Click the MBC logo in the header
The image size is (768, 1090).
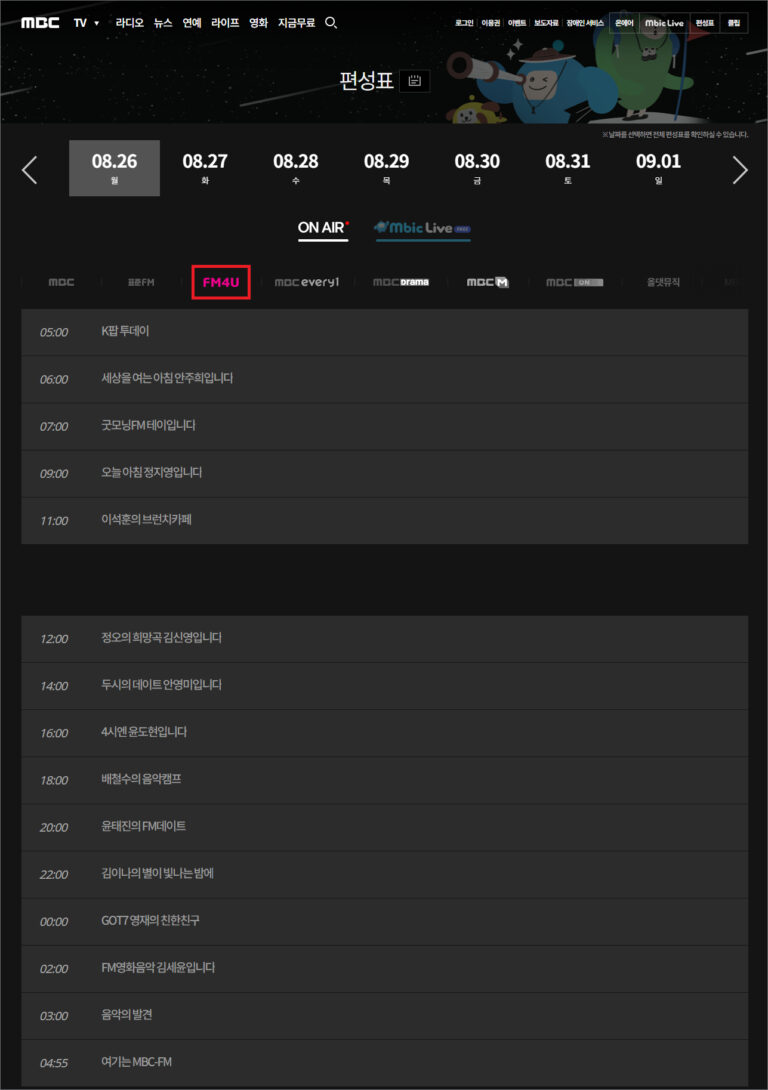point(40,23)
